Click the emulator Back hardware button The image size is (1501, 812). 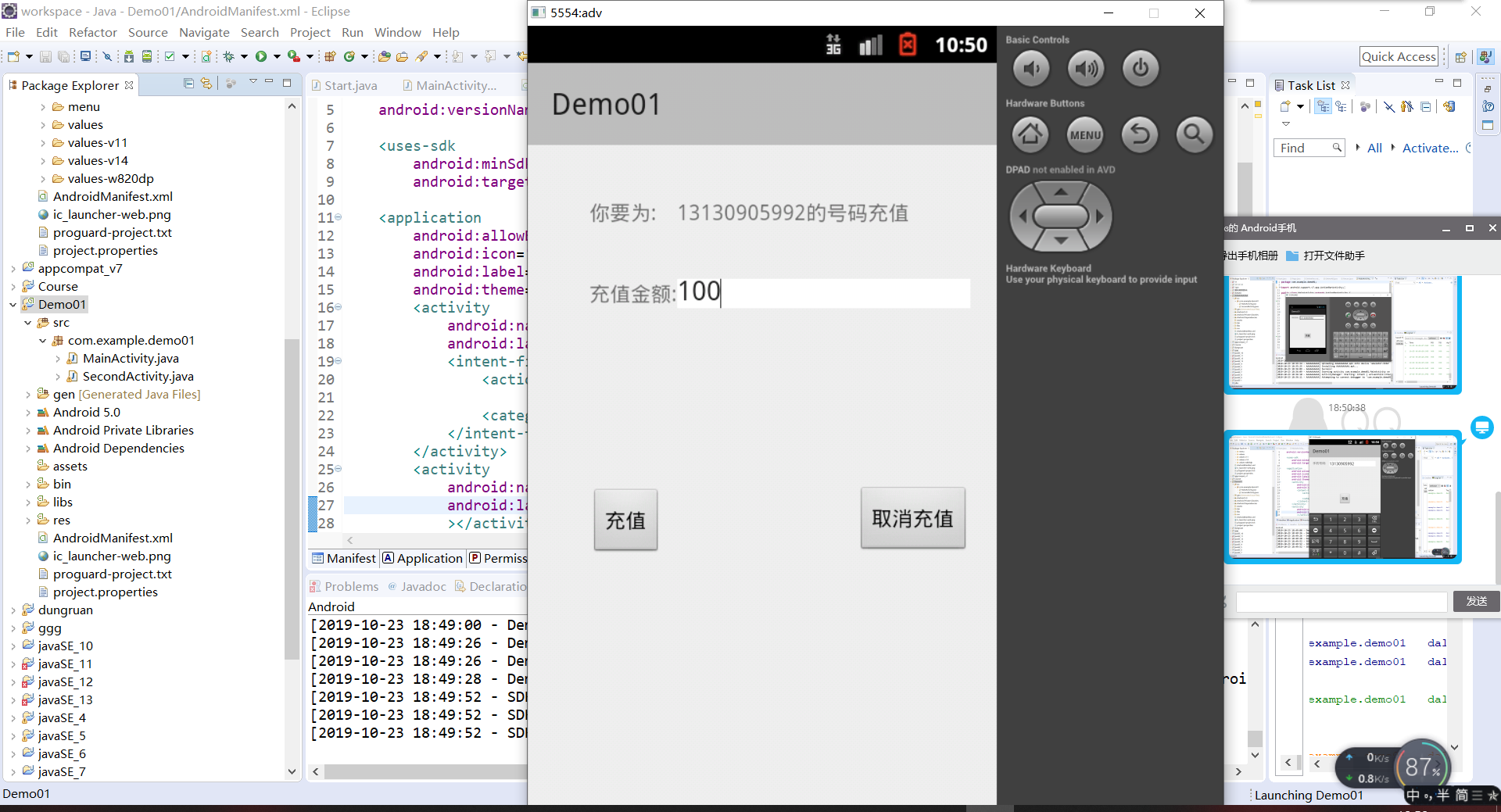1140,134
